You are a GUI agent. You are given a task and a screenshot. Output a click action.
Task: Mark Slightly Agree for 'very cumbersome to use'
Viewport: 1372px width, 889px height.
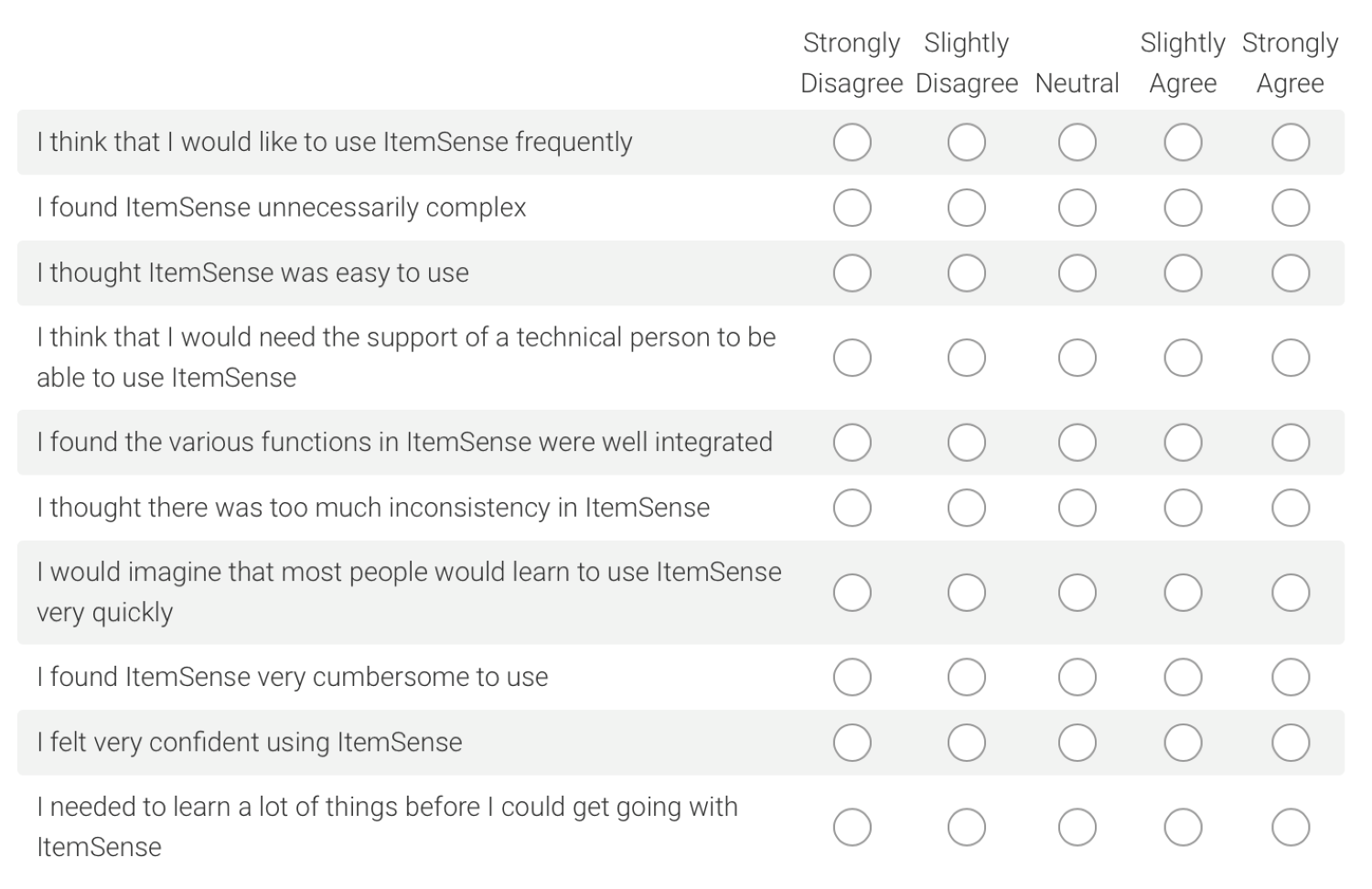pyautogui.click(x=1183, y=678)
